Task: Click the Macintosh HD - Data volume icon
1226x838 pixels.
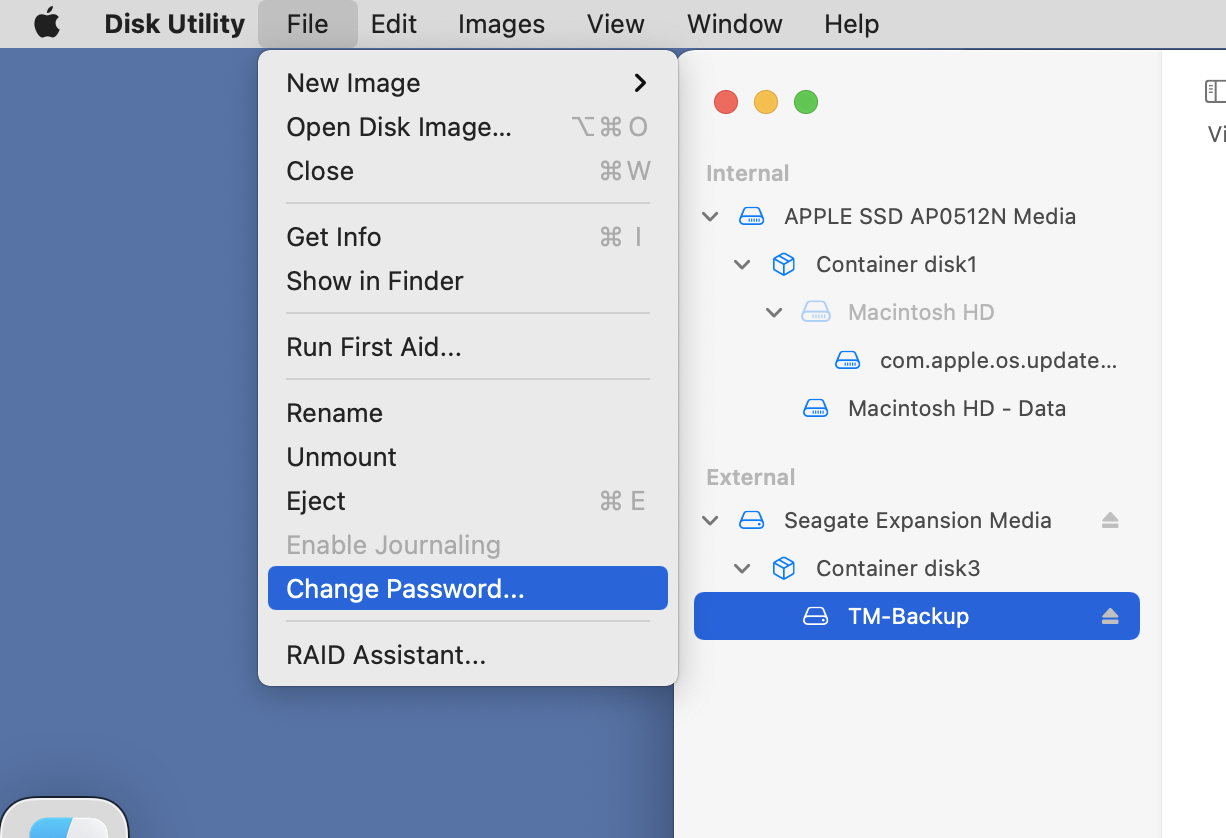Action: click(x=816, y=408)
